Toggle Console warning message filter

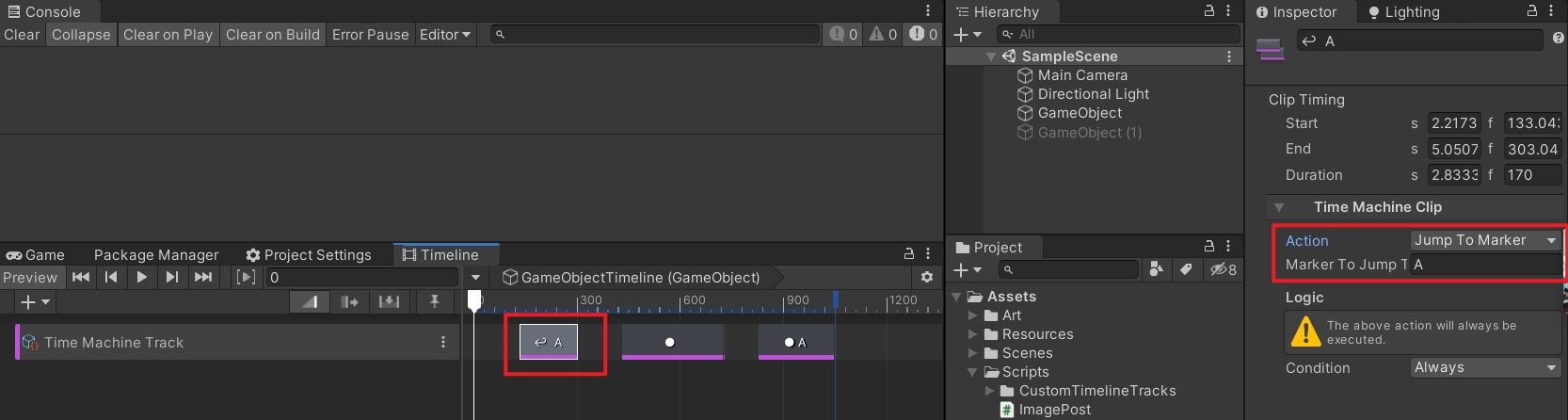(x=883, y=34)
